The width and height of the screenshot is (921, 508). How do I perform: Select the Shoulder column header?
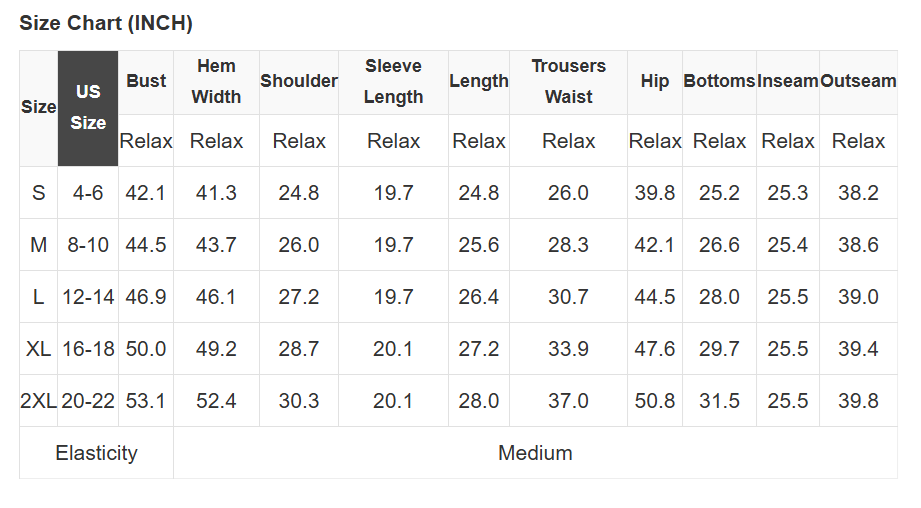click(299, 81)
